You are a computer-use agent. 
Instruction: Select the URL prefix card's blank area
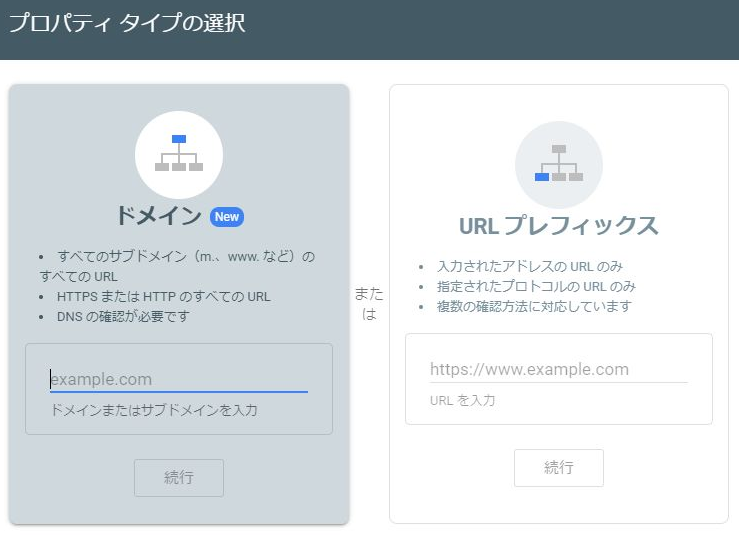pos(558,495)
